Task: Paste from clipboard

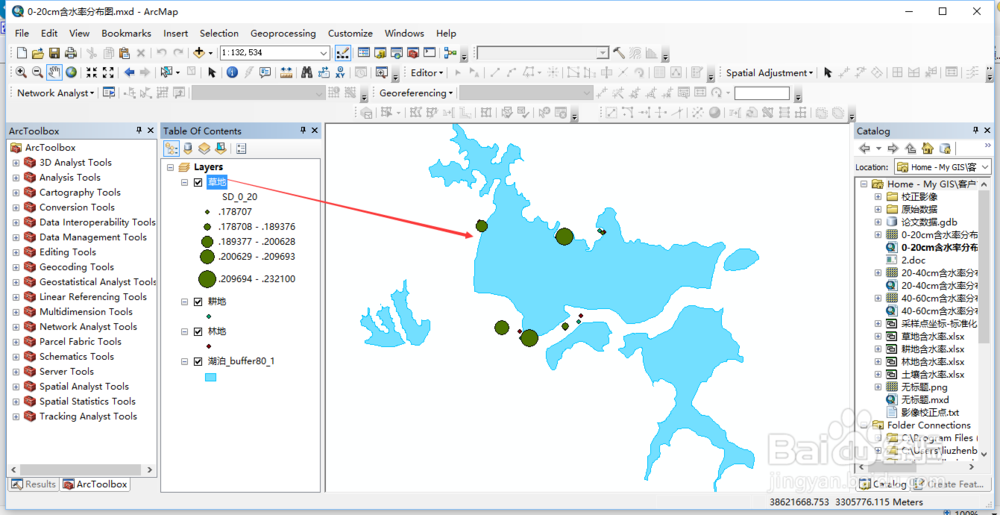Action: [x=124, y=53]
